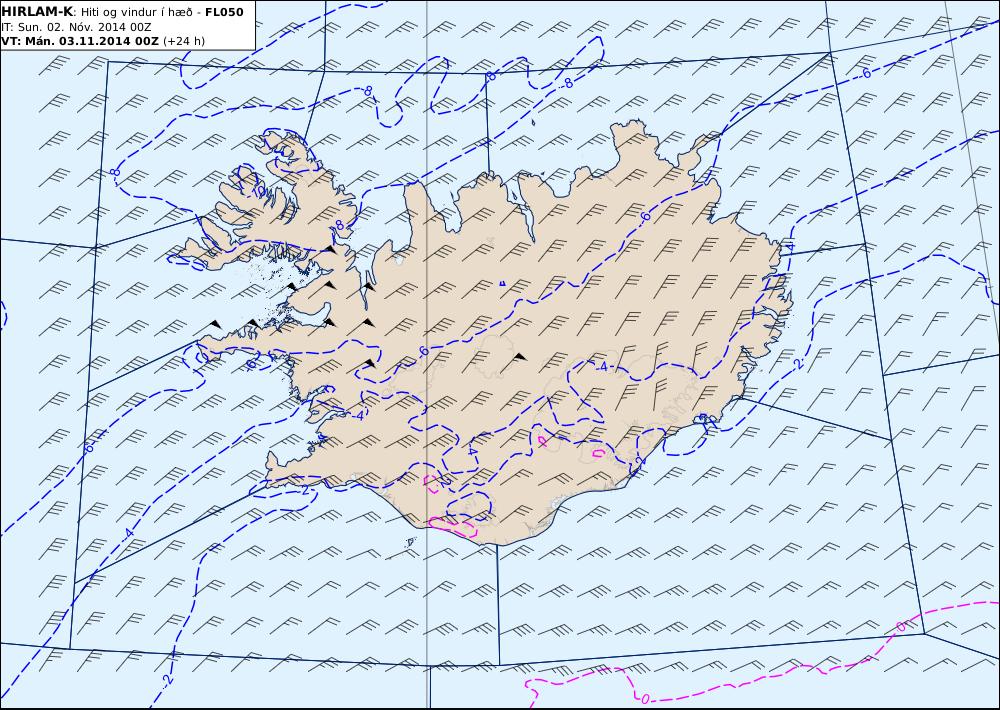This screenshot has width=1000, height=710.
Task: Click the magenta 0 label on the bottom-edge isotherm
Action: coord(645,699)
